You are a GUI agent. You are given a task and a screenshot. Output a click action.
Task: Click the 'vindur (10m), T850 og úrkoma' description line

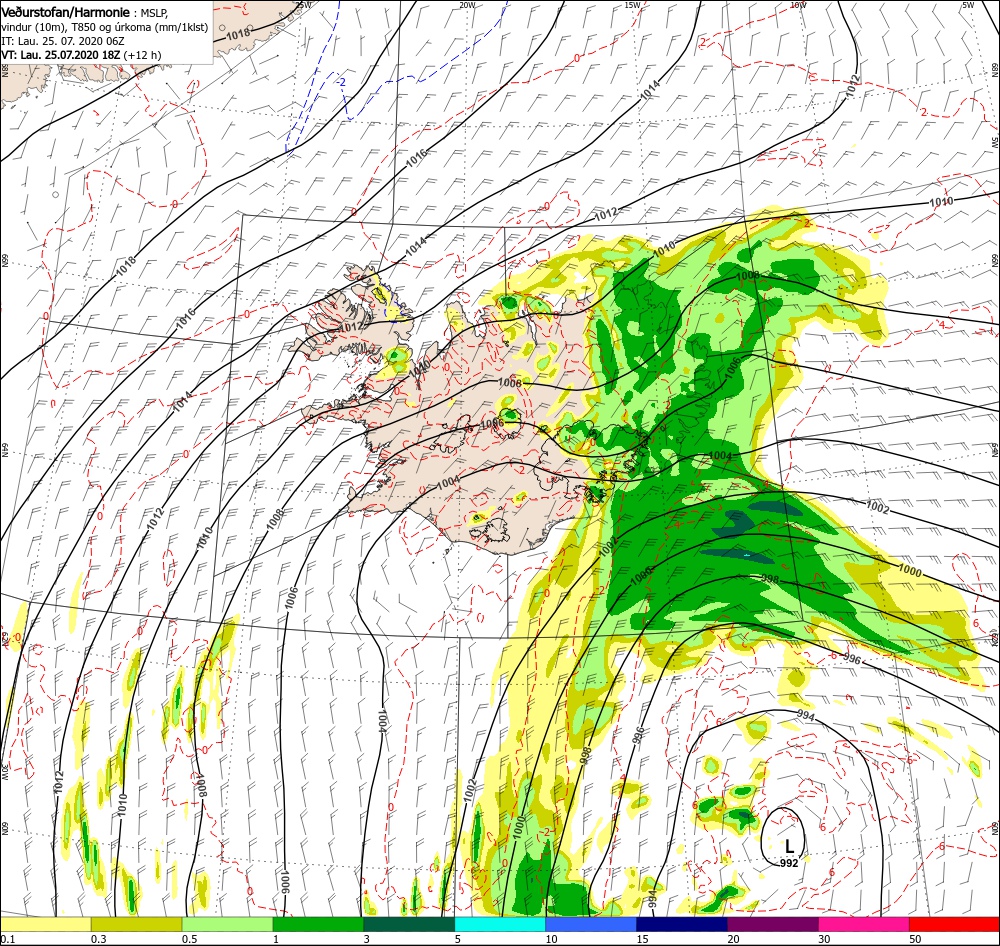105,27
